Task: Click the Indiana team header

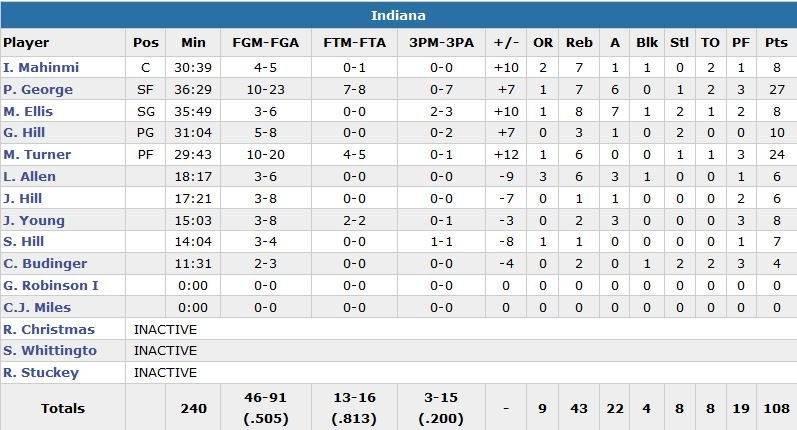Action: (398, 15)
